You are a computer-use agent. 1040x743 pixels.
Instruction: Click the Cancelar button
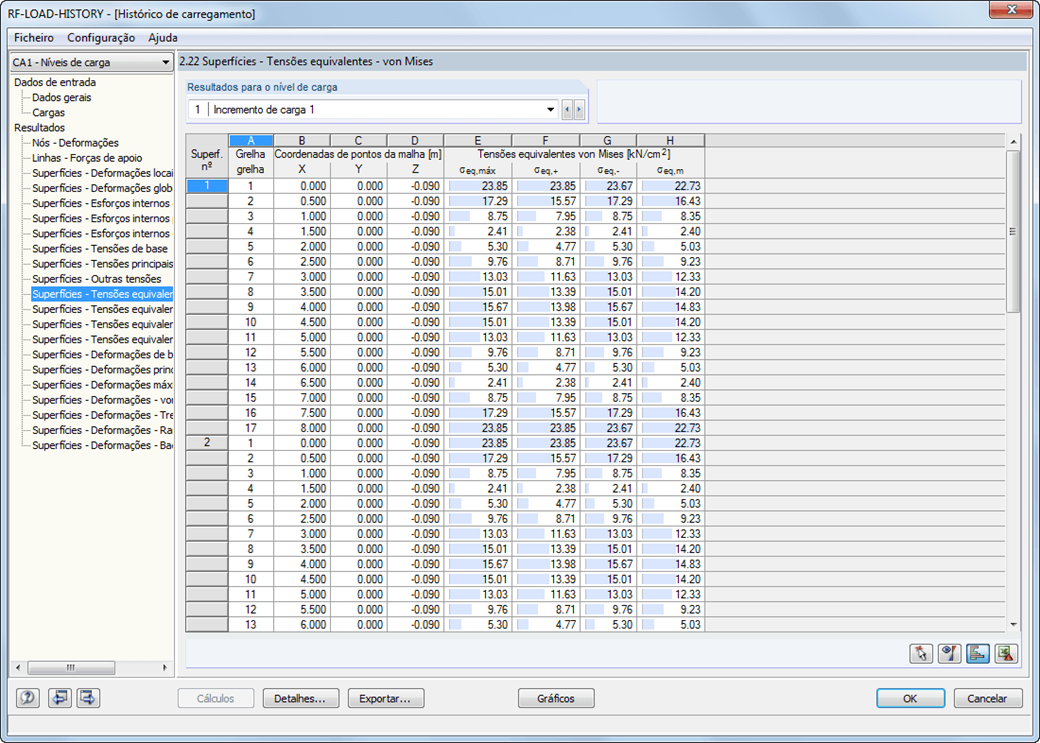click(988, 699)
